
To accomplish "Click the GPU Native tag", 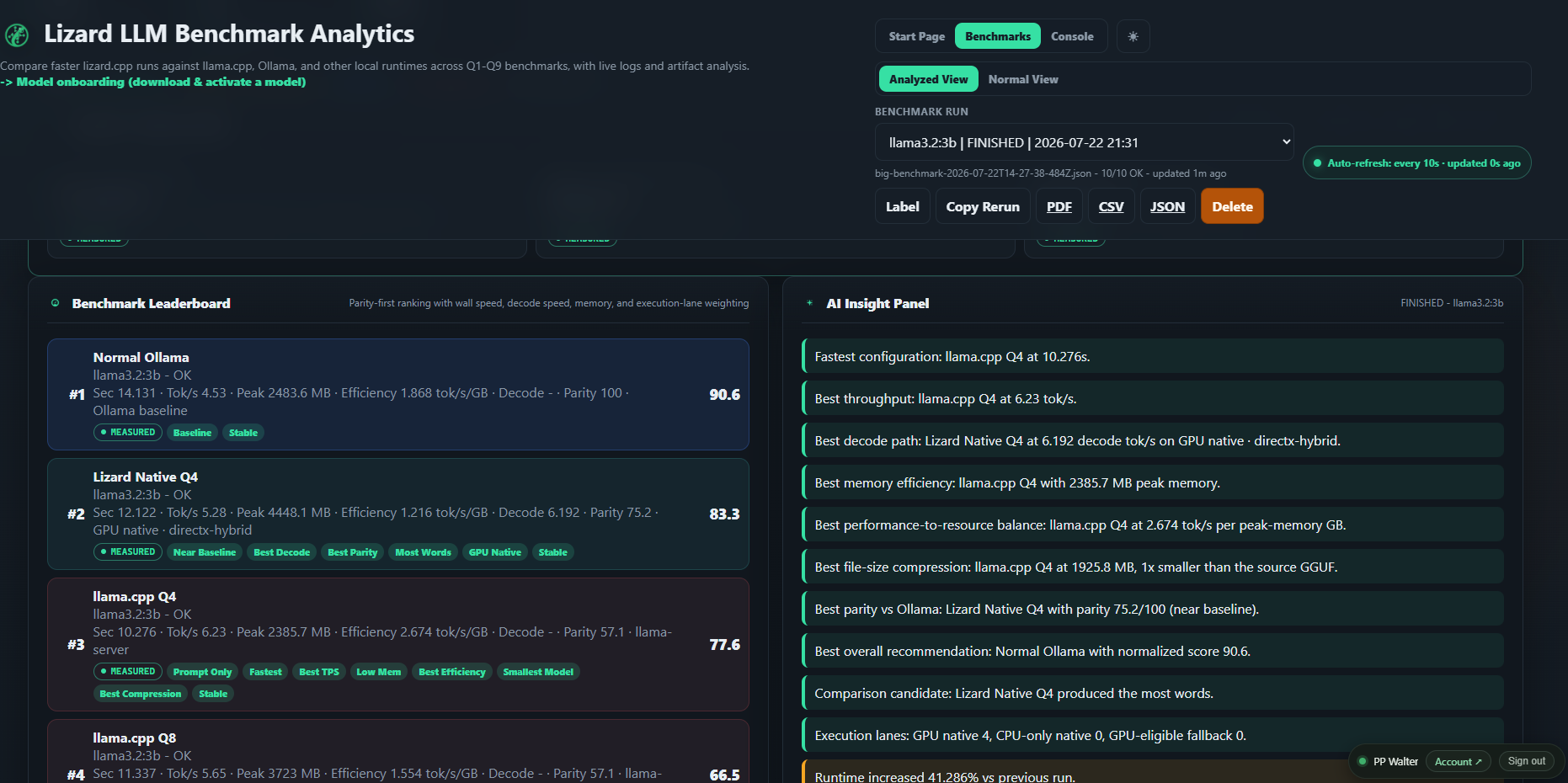I will coord(495,552).
